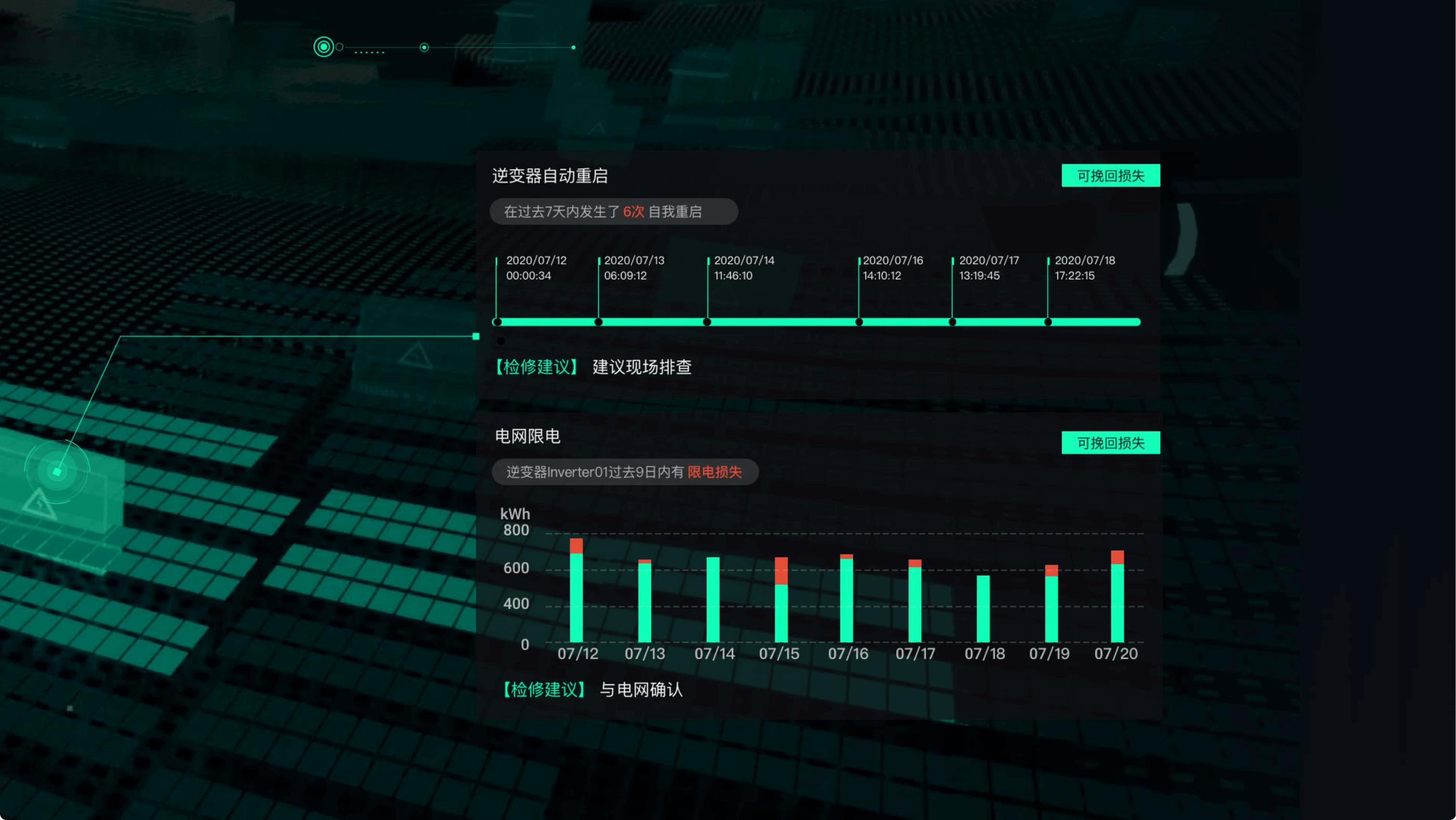Select timeline marker for 2020/07/18 17:22:15
This screenshot has width=1456, height=820.
[x=1048, y=322]
